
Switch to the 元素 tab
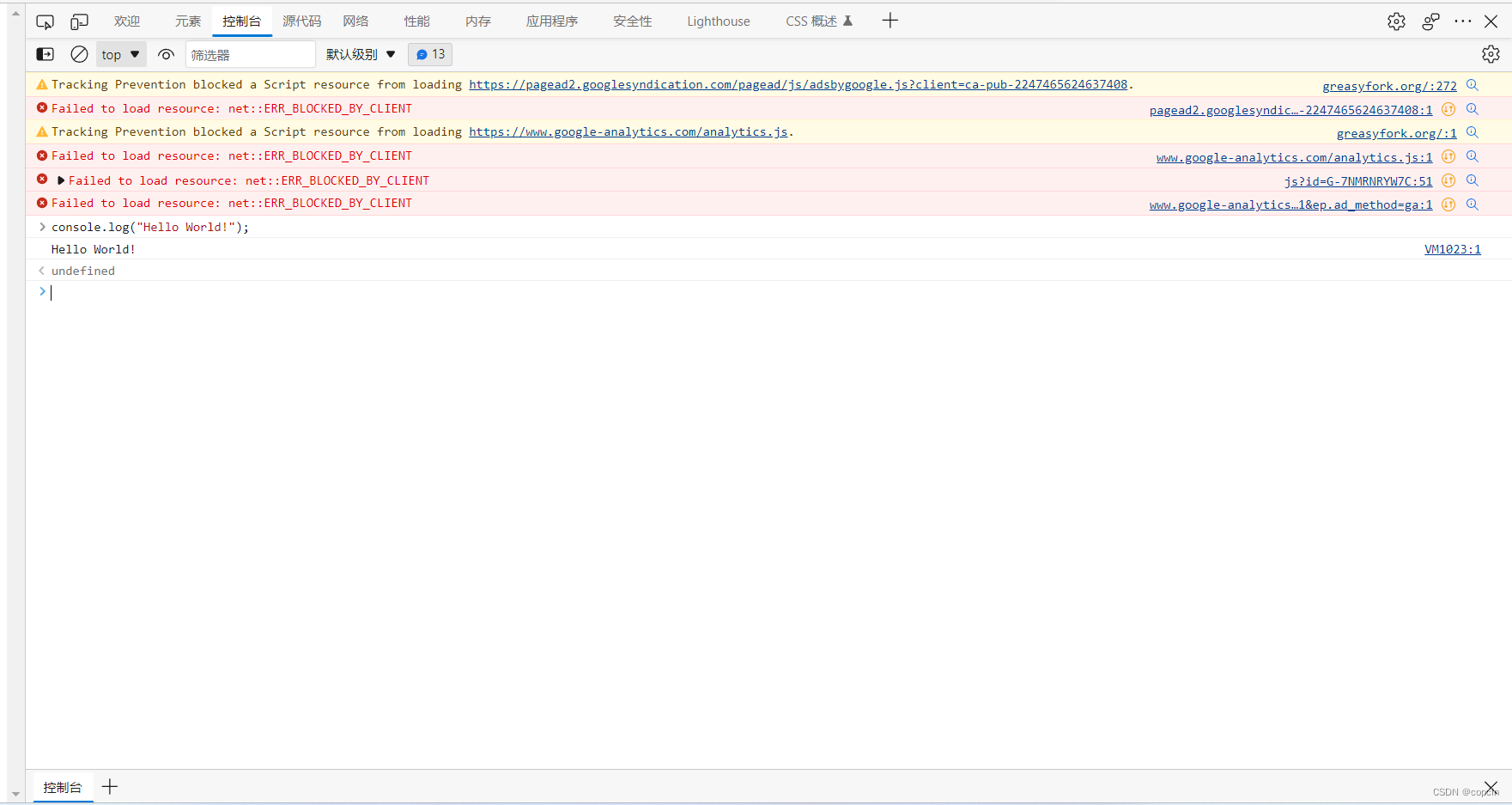coord(188,21)
